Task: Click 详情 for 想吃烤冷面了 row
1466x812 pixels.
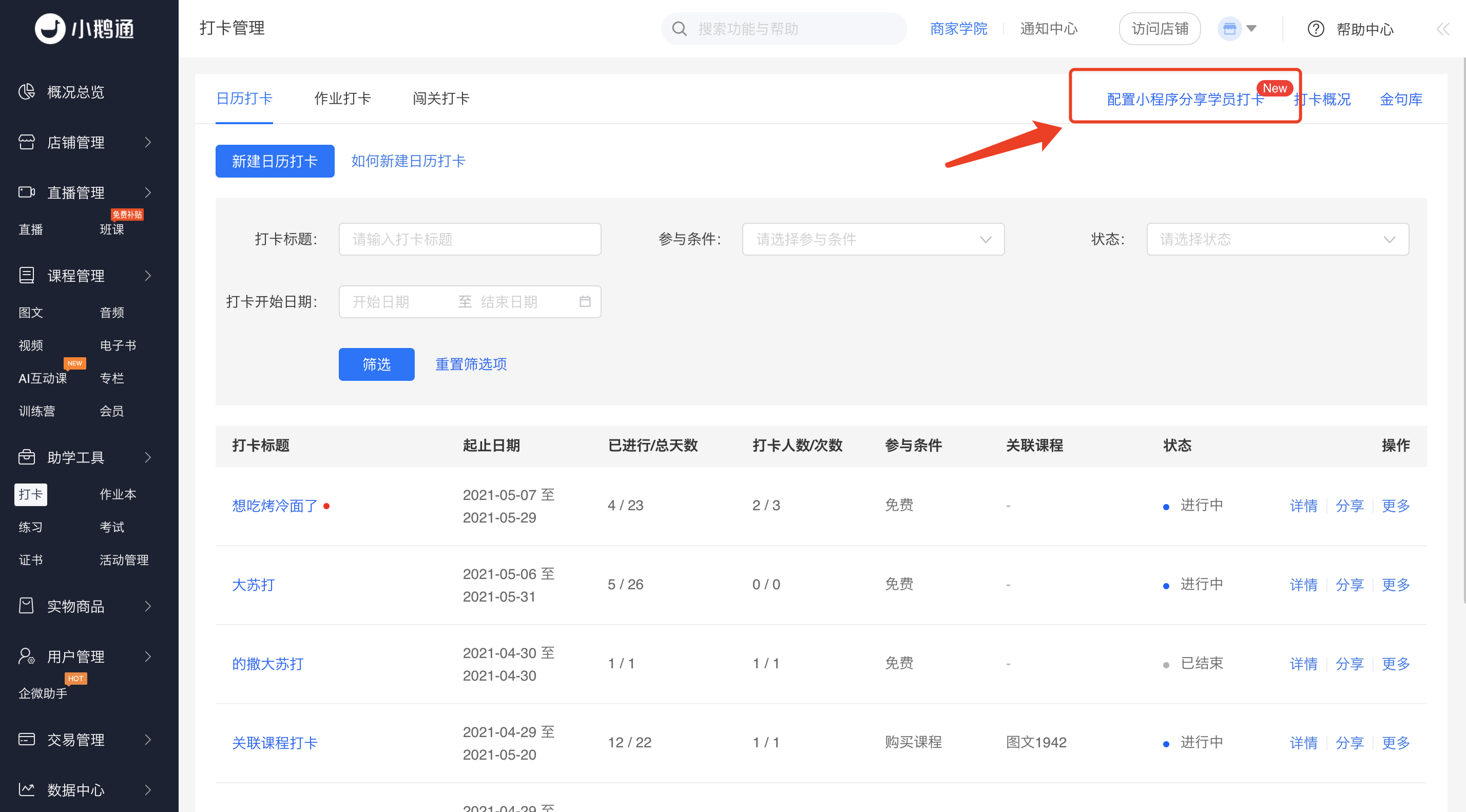Action: pyautogui.click(x=1303, y=505)
